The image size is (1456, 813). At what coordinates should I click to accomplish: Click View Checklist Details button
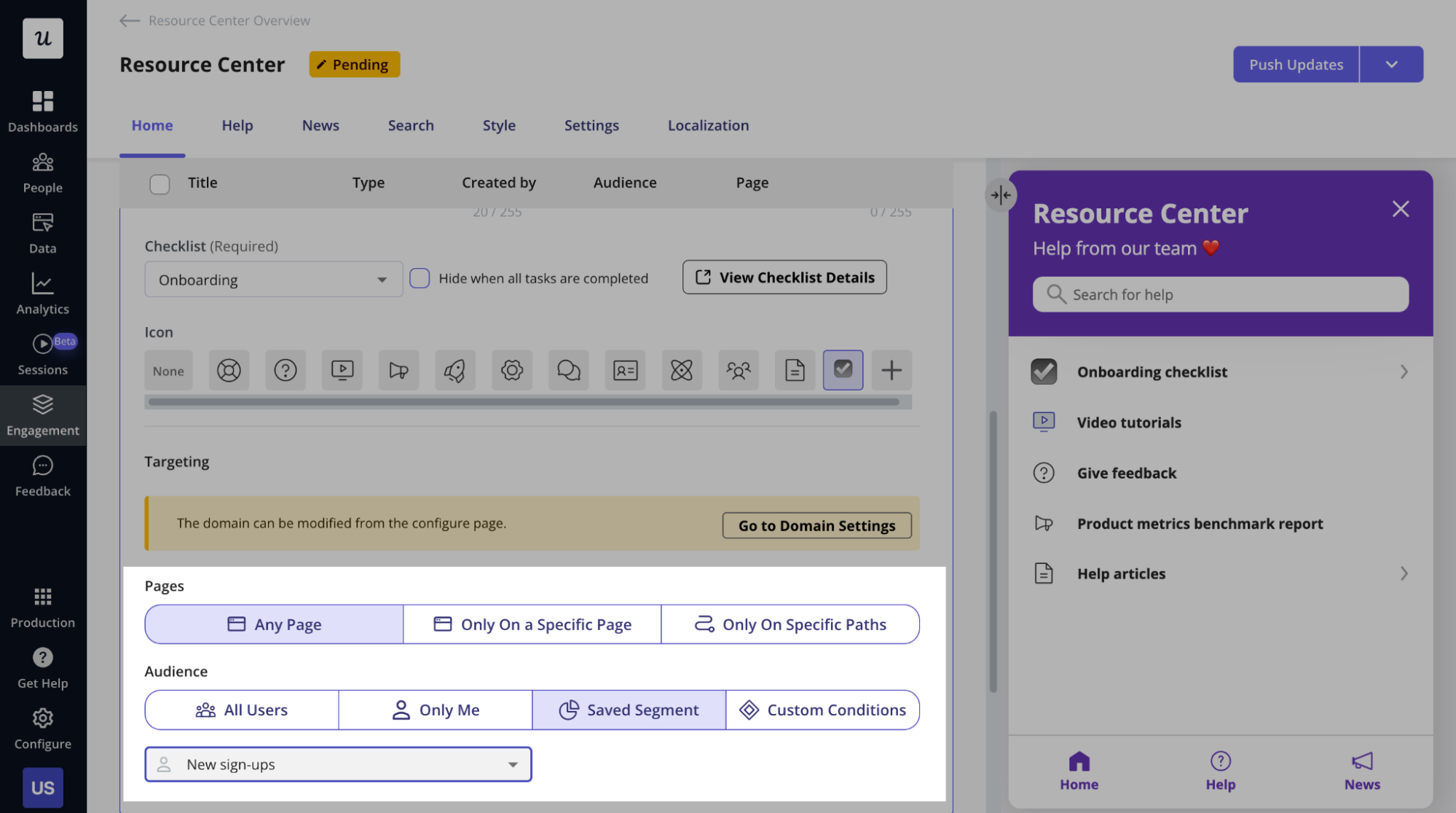tap(784, 278)
